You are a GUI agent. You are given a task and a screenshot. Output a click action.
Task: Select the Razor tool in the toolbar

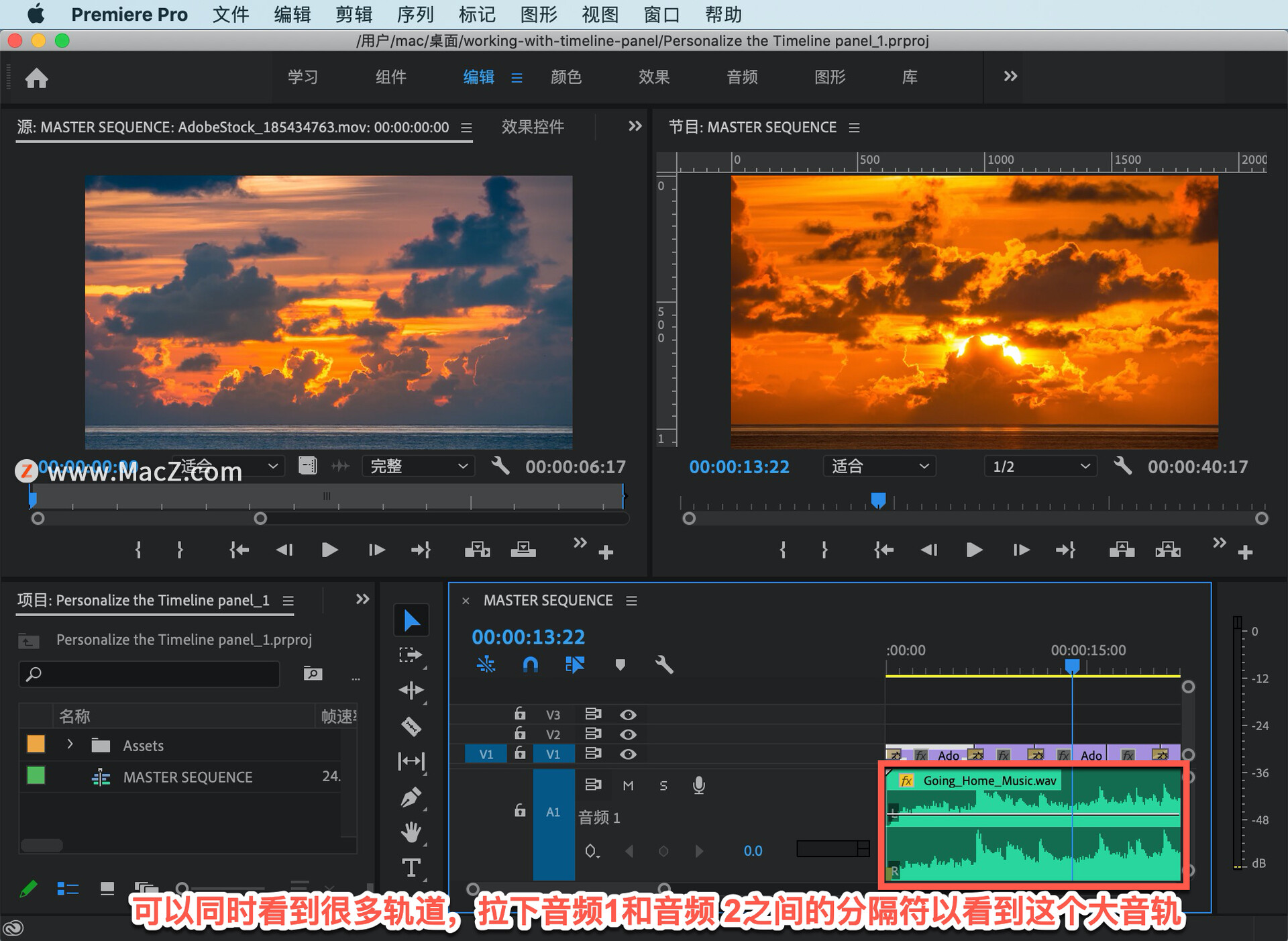(411, 726)
